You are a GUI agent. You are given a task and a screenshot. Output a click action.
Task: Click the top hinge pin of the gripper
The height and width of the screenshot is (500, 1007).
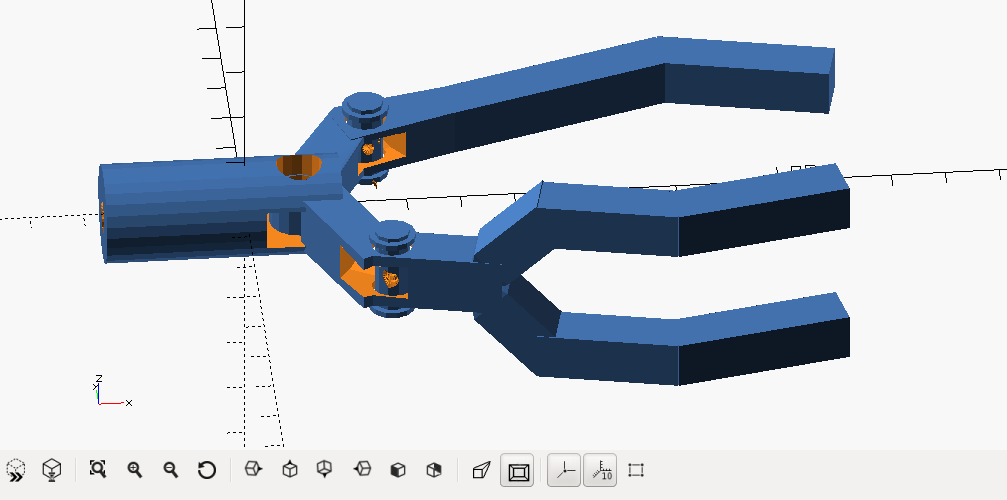click(366, 108)
